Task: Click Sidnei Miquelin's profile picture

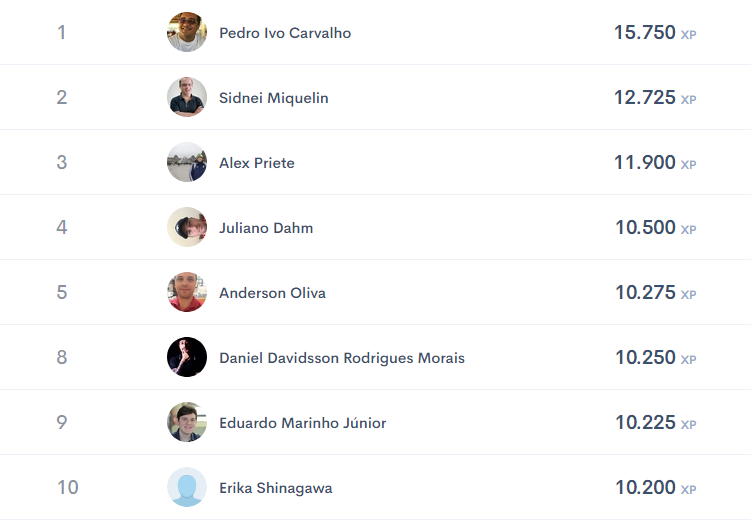Action: tap(187, 97)
